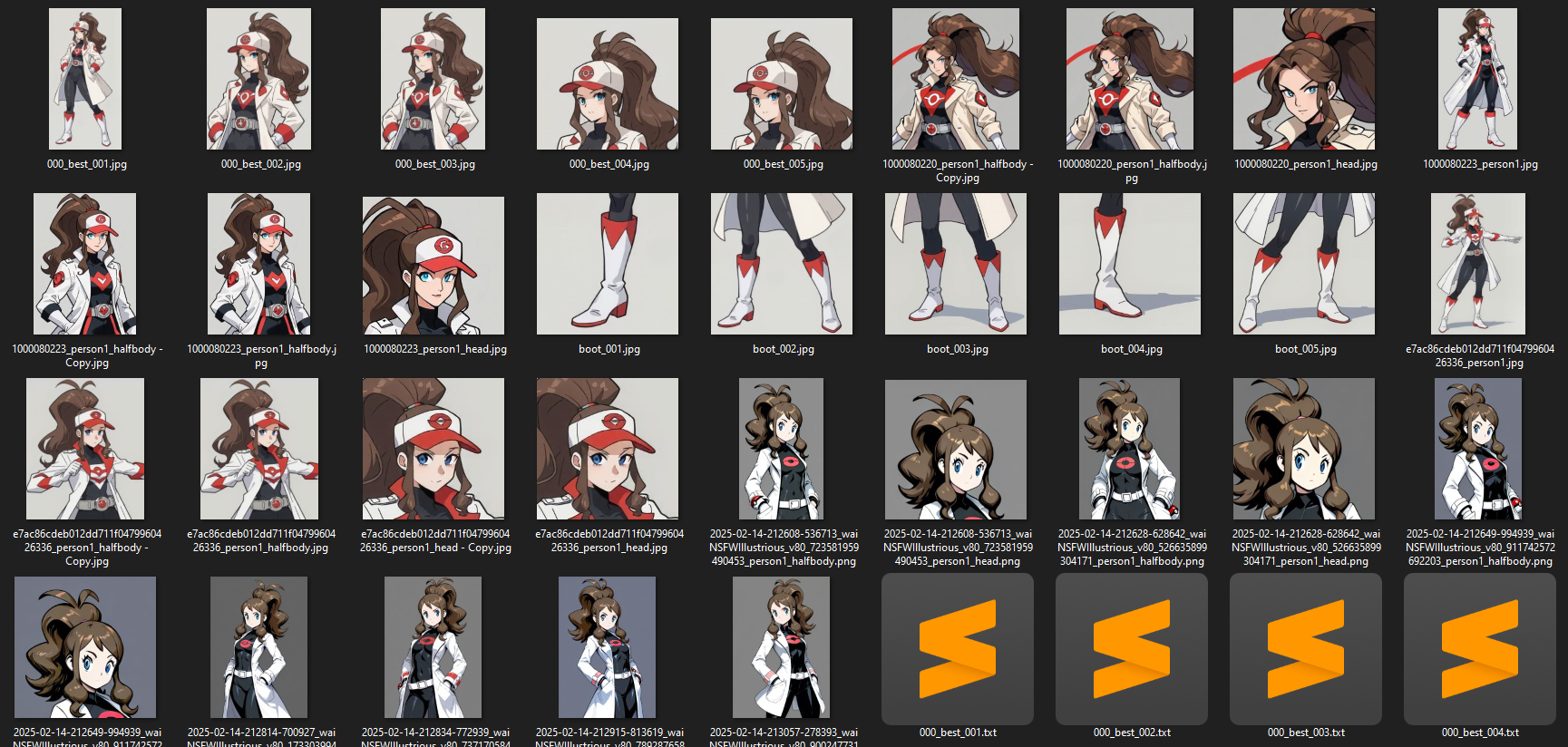Image resolution: width=1568 pixels, height=747 pixels.
Task: Select the boot_005.jpg image
Action: pos(1304,264)
